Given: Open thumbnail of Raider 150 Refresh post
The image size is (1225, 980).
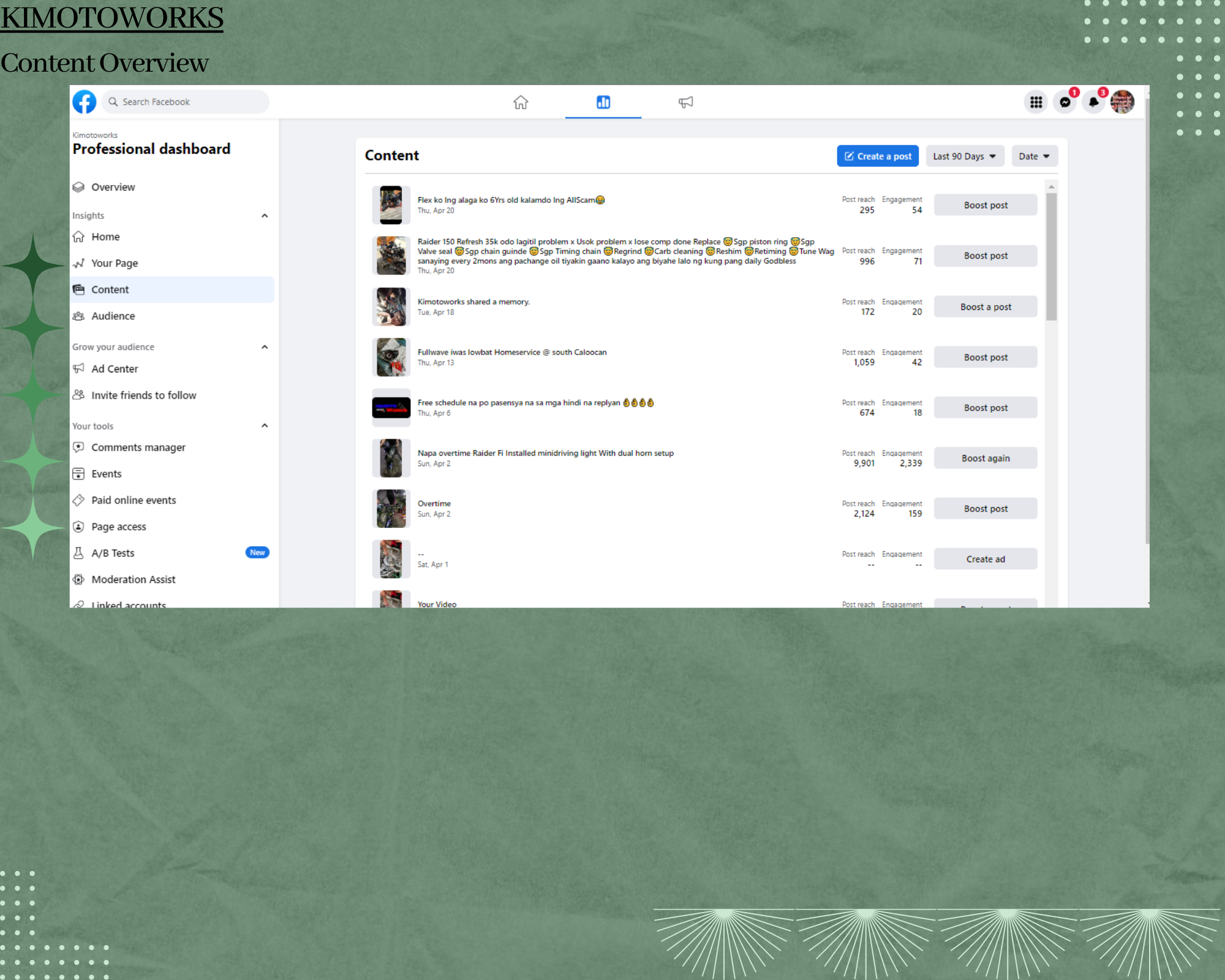Looking at the screenshot, I should (391, 255).
